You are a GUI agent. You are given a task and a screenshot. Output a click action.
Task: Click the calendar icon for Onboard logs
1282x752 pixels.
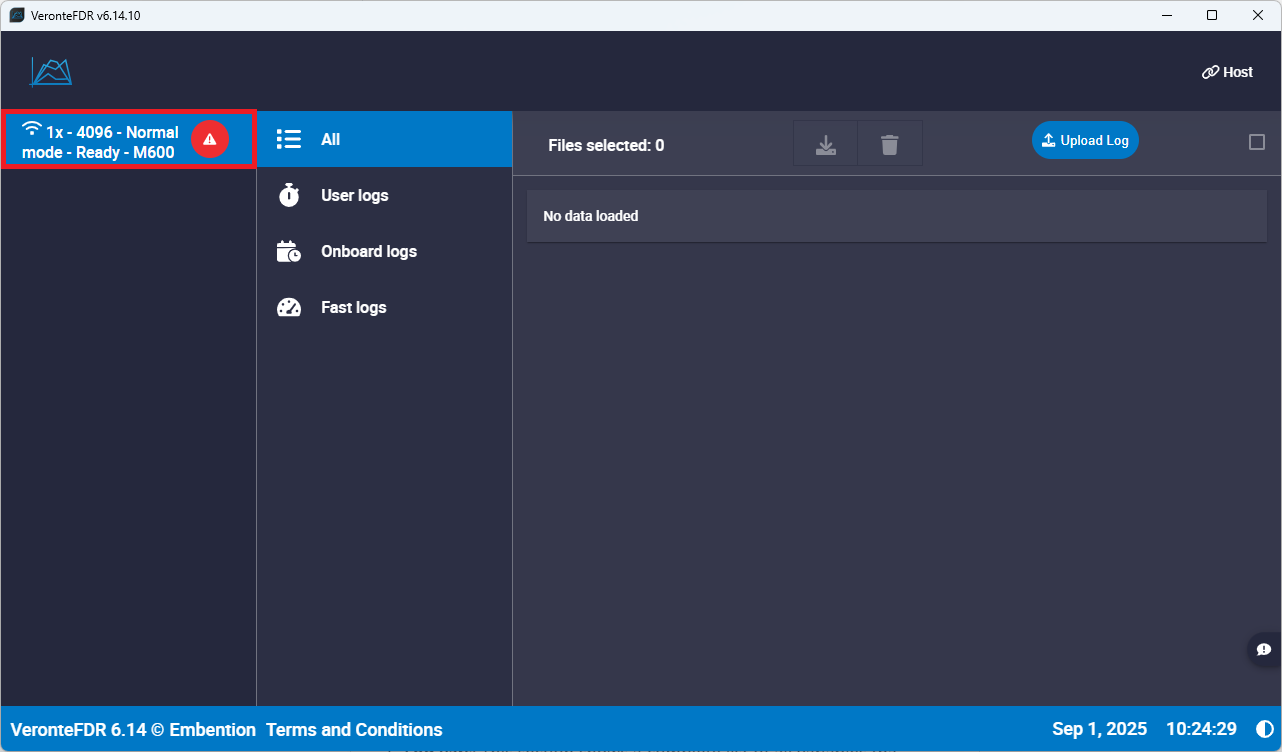coord(289,251)
